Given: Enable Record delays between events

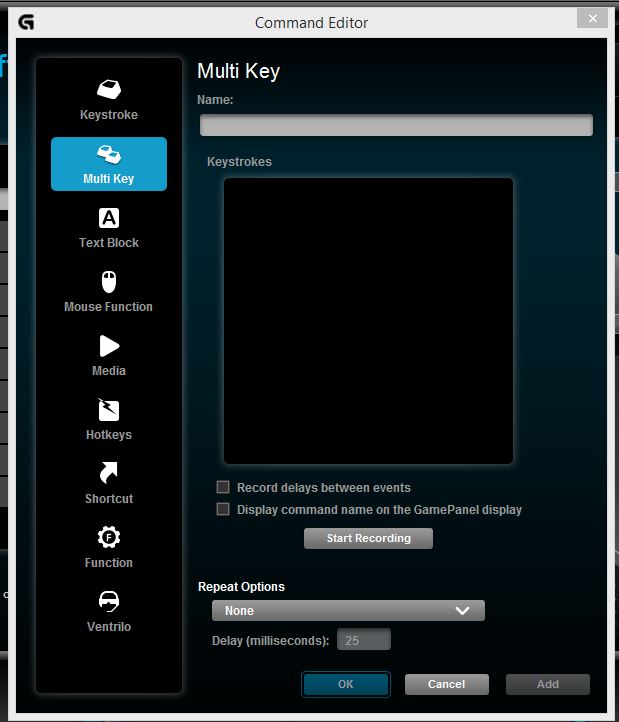Looking at the screenshot, I should 224,488.
